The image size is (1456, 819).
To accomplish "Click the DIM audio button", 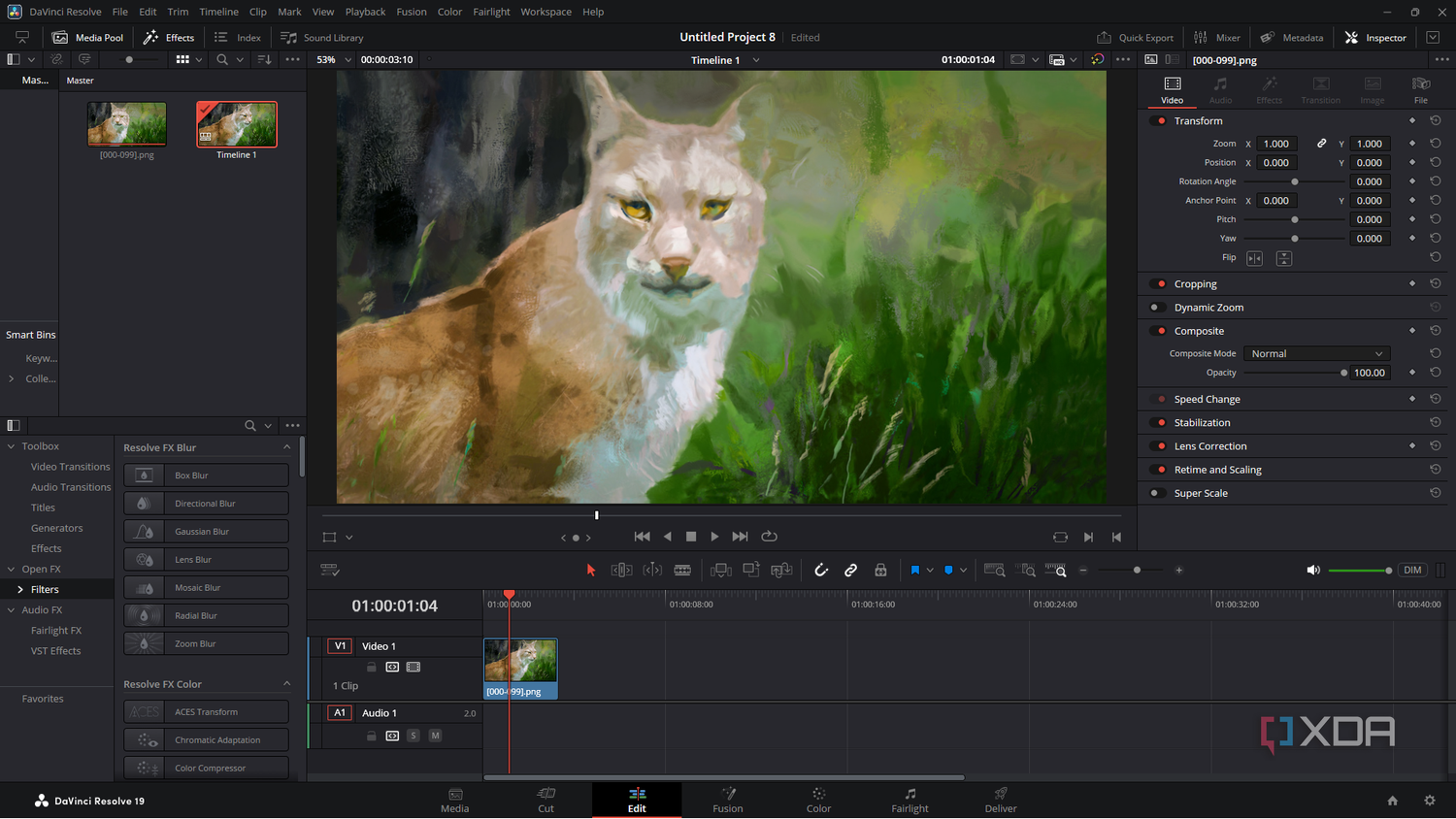I will pos(1412,571).
